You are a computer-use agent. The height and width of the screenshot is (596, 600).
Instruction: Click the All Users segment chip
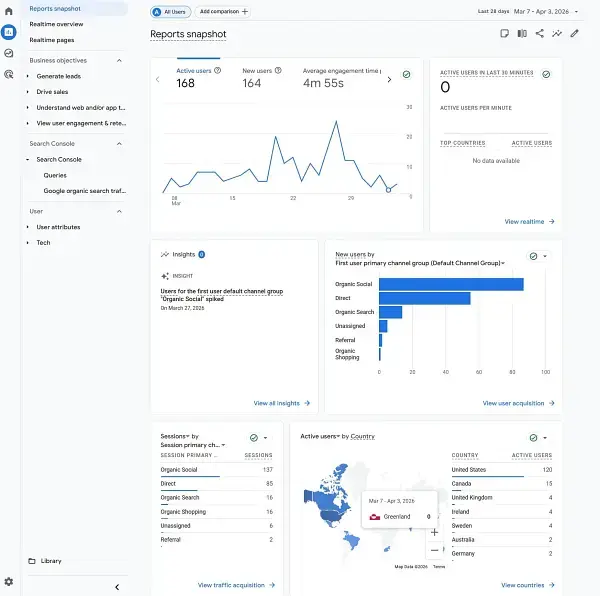170,11
